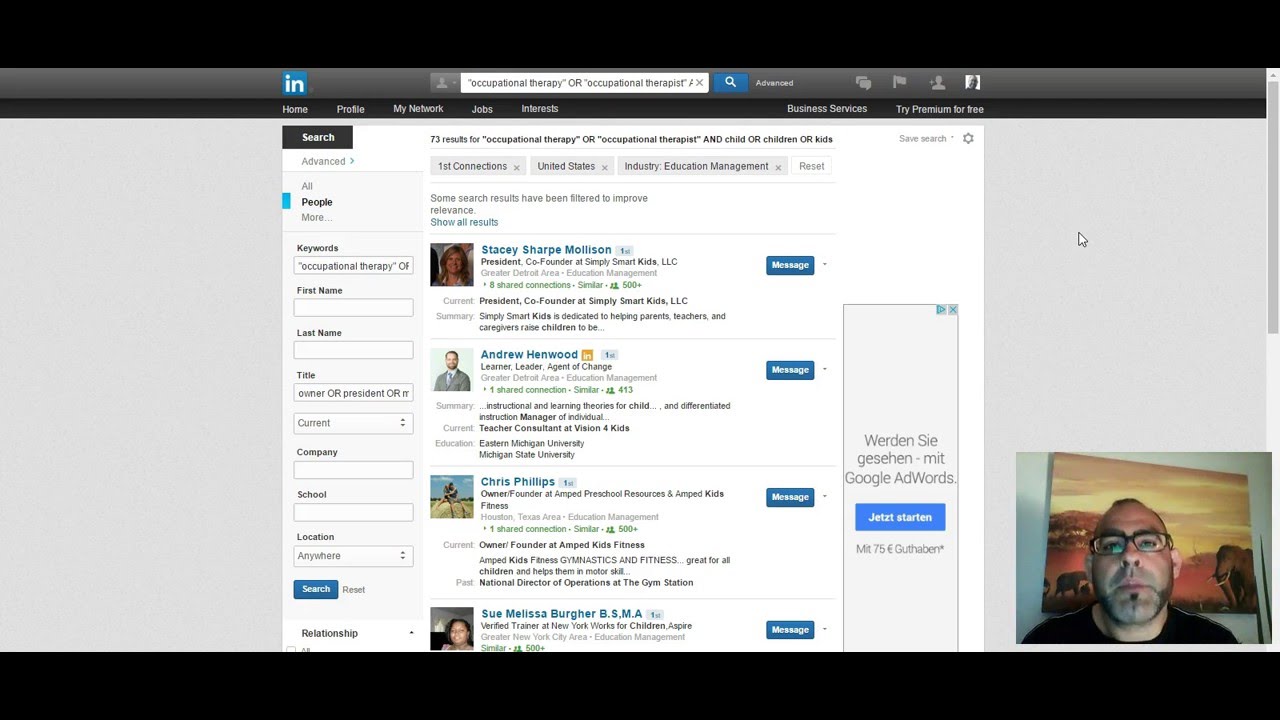Screen dimensions: 1280x720
Task: View Stacey's 8 shared connections
Action: pyautogui.click(x=530, y=285)
